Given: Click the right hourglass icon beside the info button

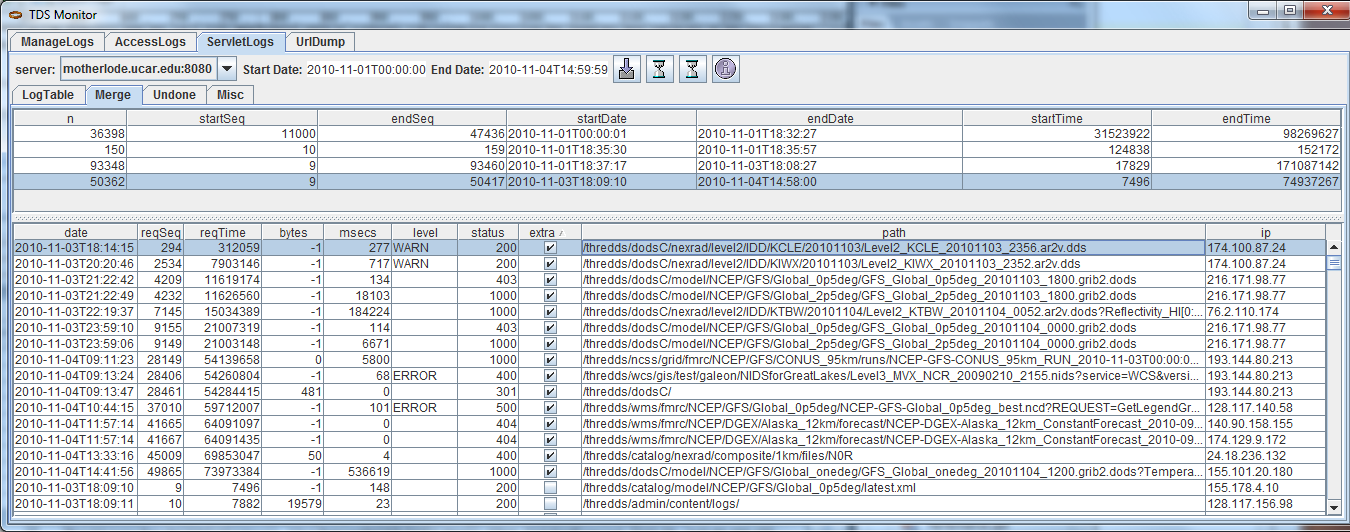Looking at the screenshot, I should [x=691, y=69].
